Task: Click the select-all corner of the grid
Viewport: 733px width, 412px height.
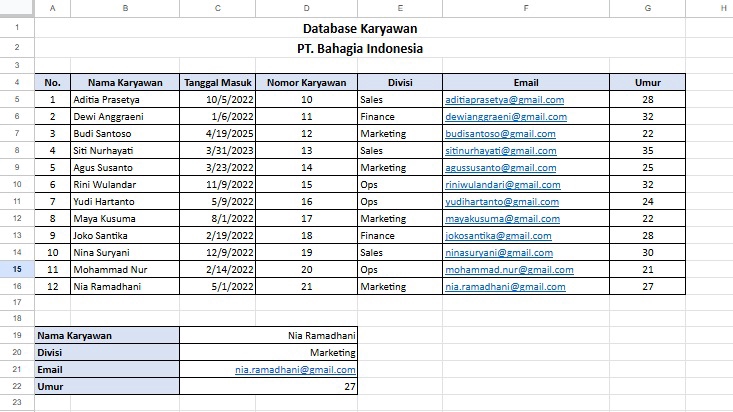Action: (17, 8)
